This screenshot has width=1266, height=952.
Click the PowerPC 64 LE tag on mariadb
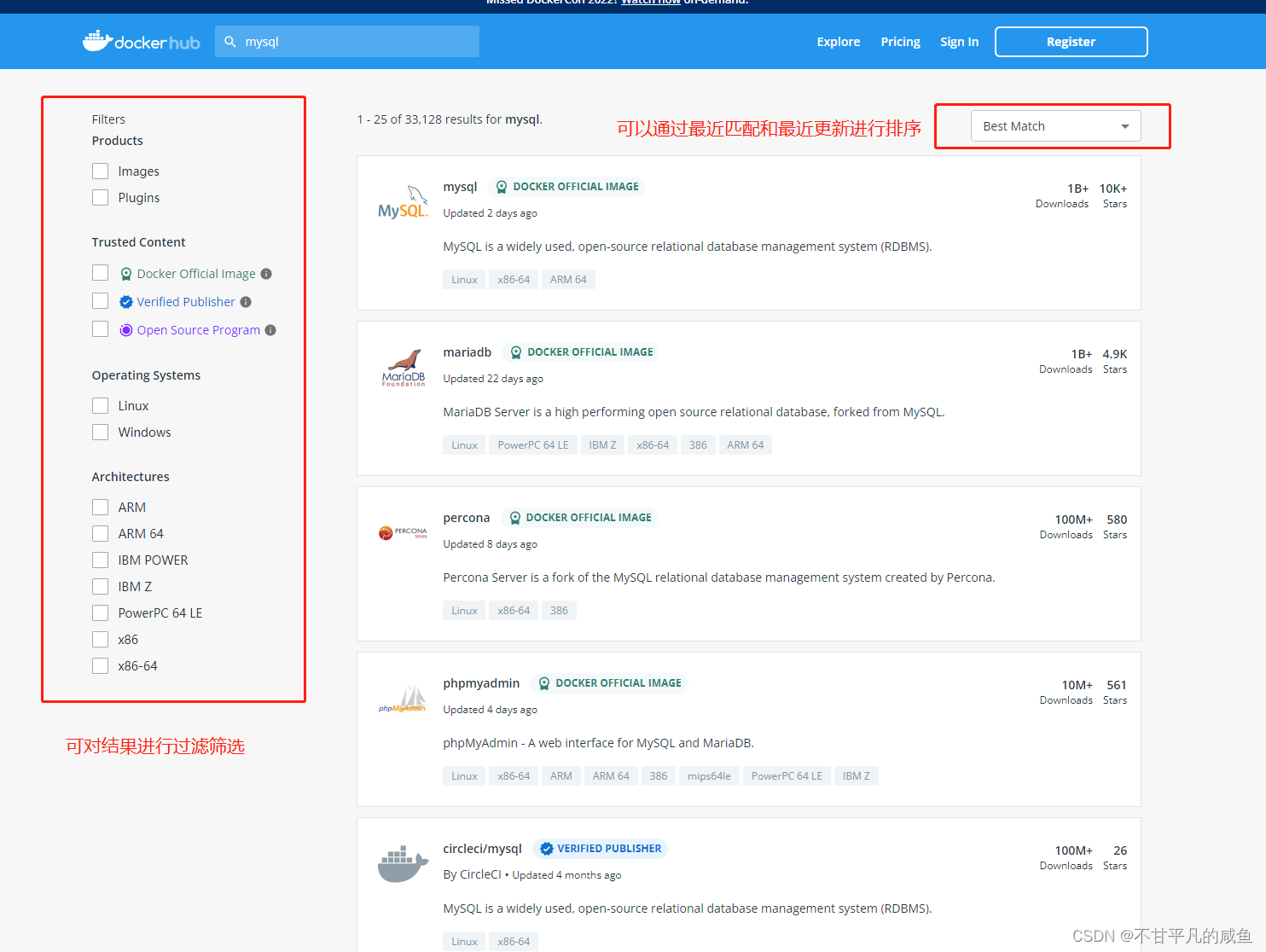pos(533,445)
